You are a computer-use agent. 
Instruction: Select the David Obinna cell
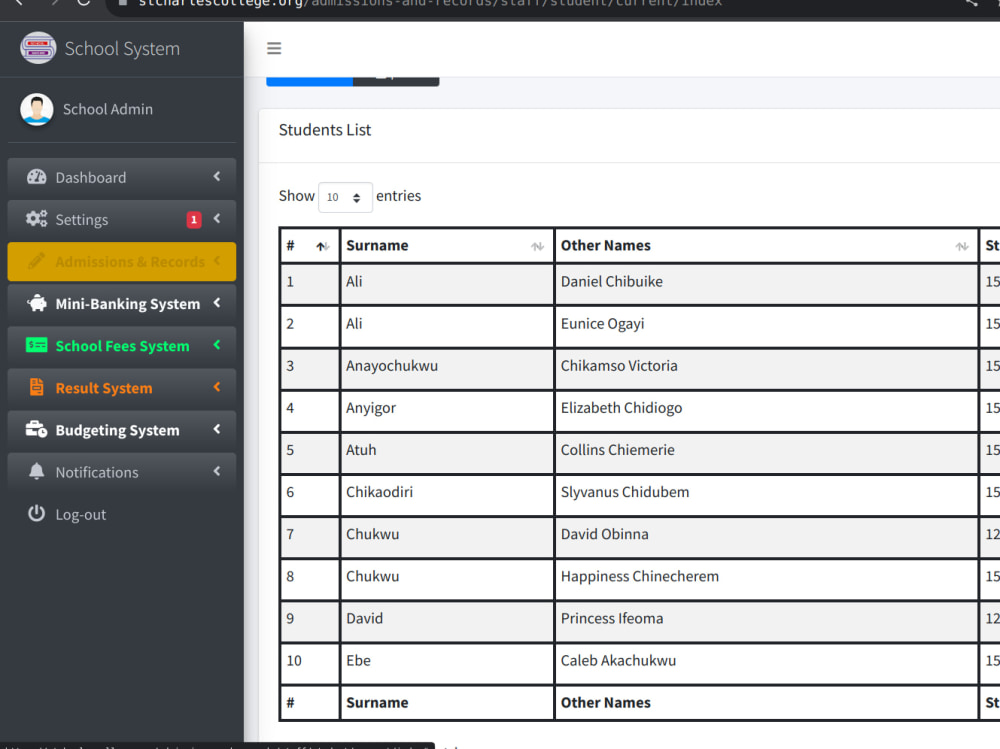click(766, 535)
